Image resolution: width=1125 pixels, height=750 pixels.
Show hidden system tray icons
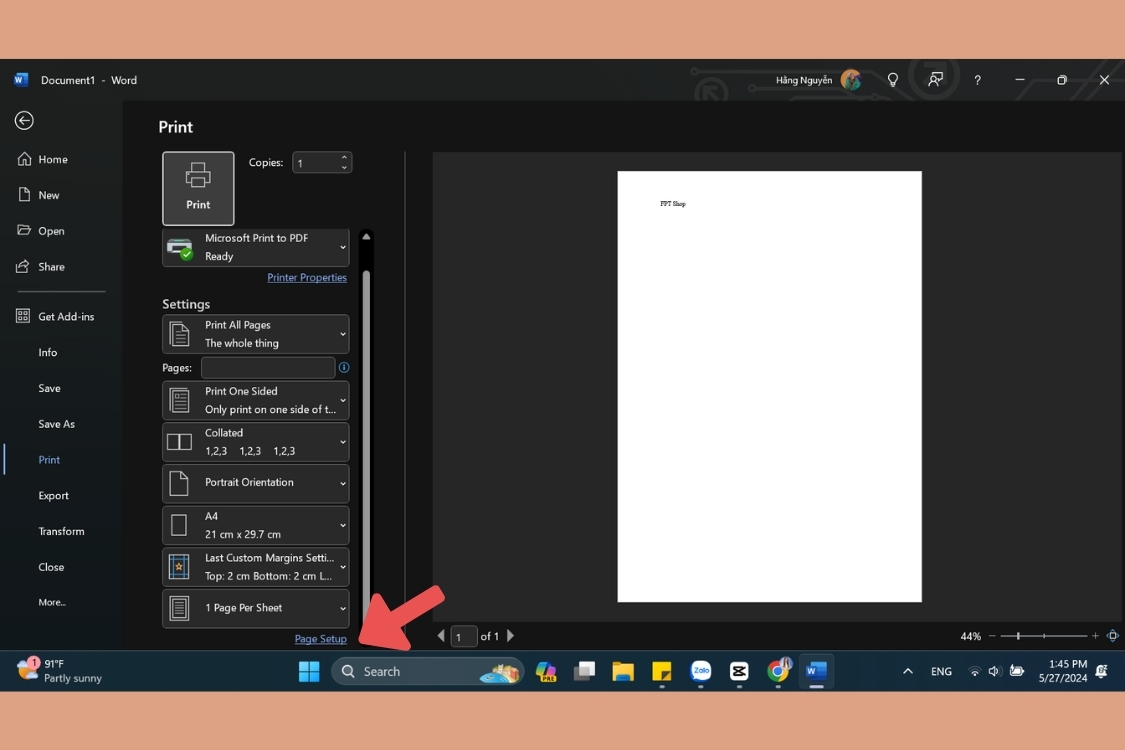(908, 672)
